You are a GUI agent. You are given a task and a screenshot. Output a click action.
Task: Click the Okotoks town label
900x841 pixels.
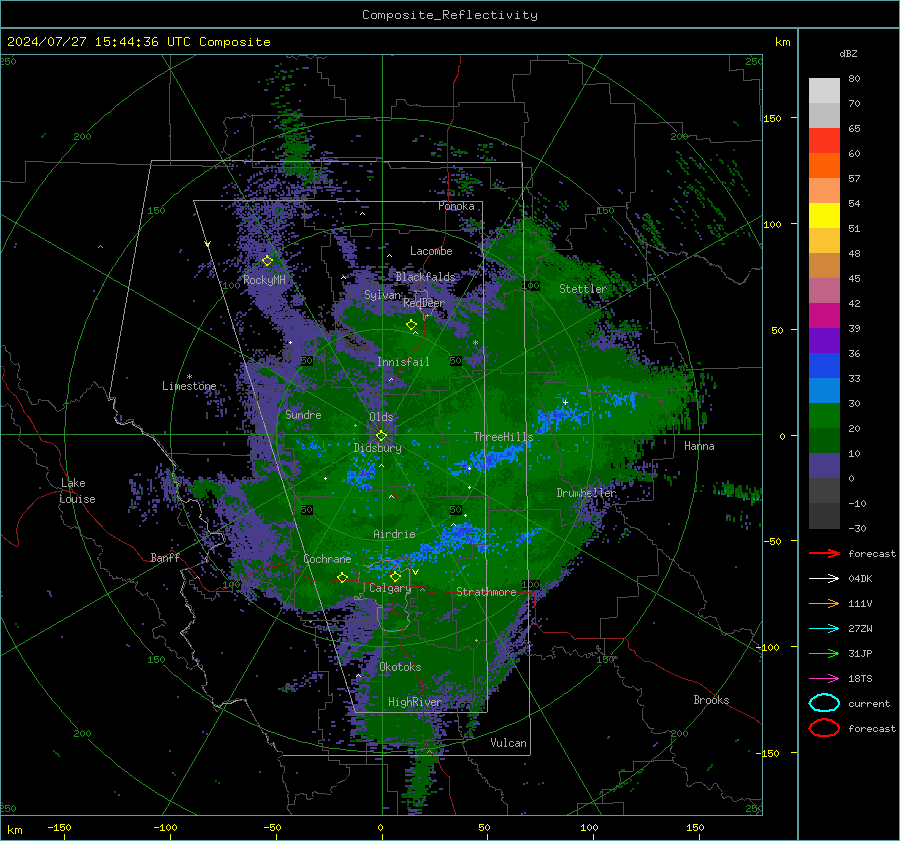coord(400,667)
